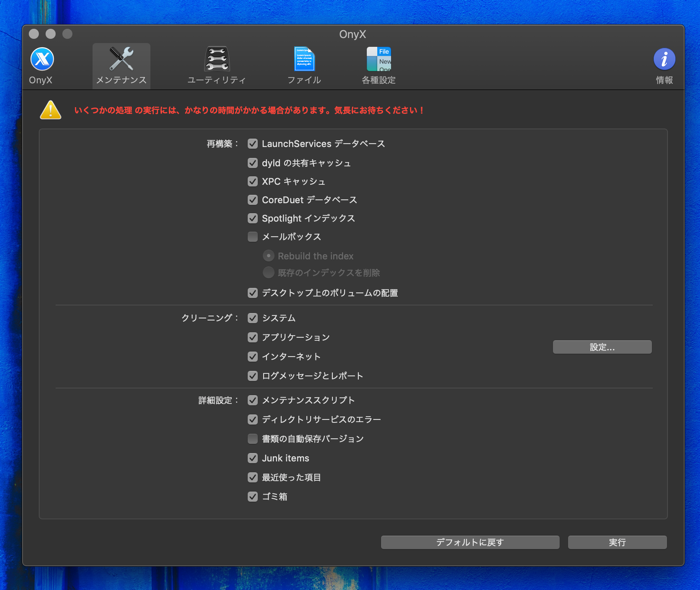Viewport: 700px width, 590px height.
Task: Uncheck メンテナンススクリプト checkbox
Action: [253, 400]
